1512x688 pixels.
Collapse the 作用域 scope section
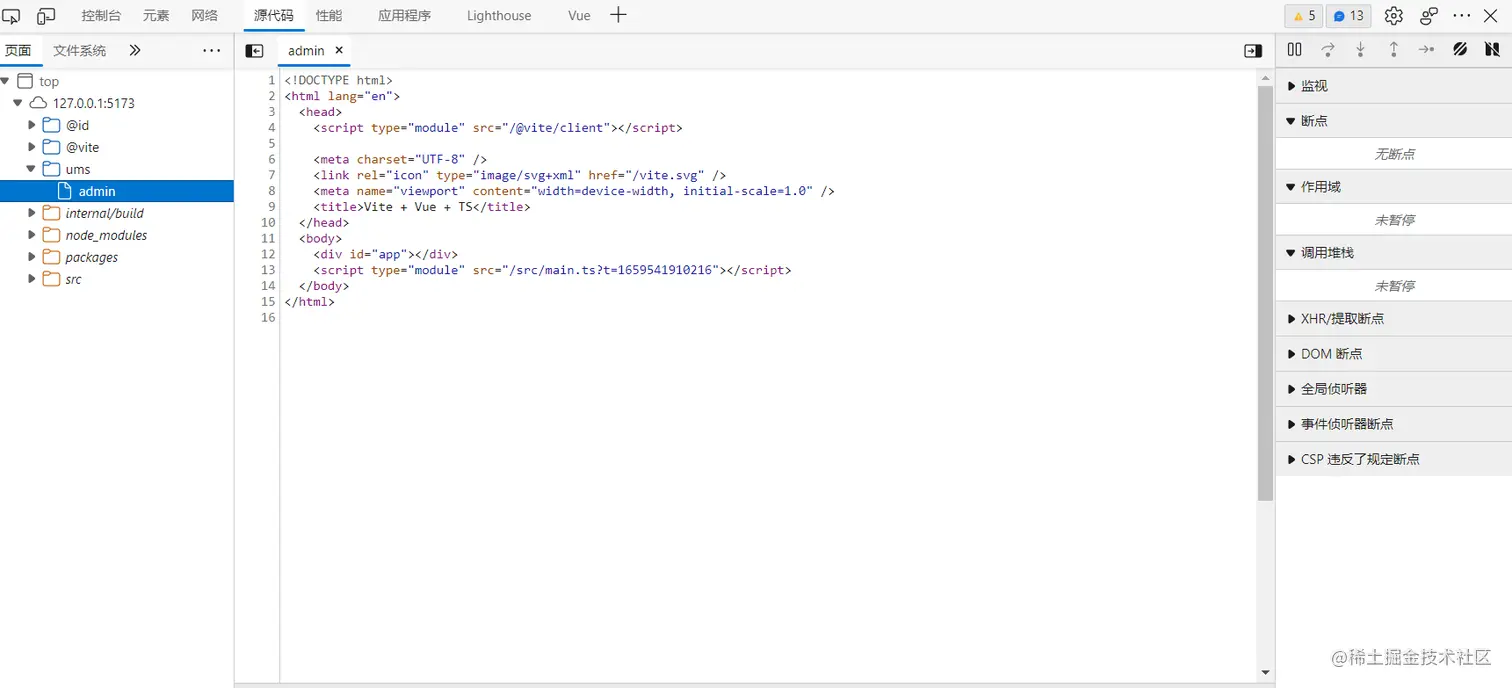point(1394,187)
